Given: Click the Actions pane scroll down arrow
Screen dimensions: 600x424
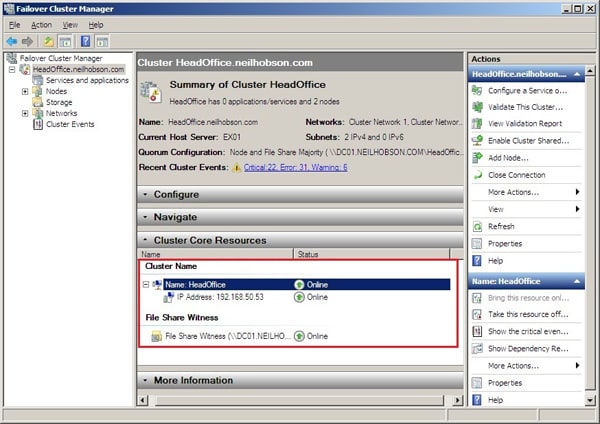Looking at the screenshot, I should [590, 401].
